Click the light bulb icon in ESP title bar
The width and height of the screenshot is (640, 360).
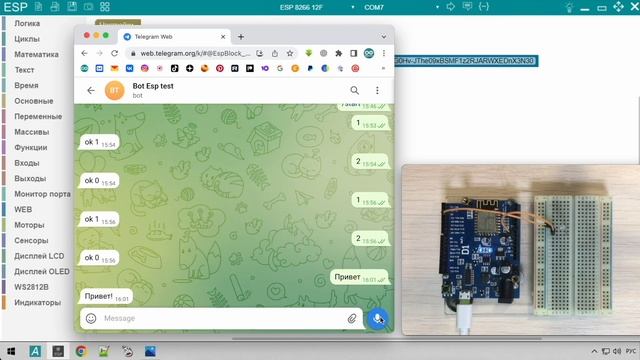coord(569,7)
